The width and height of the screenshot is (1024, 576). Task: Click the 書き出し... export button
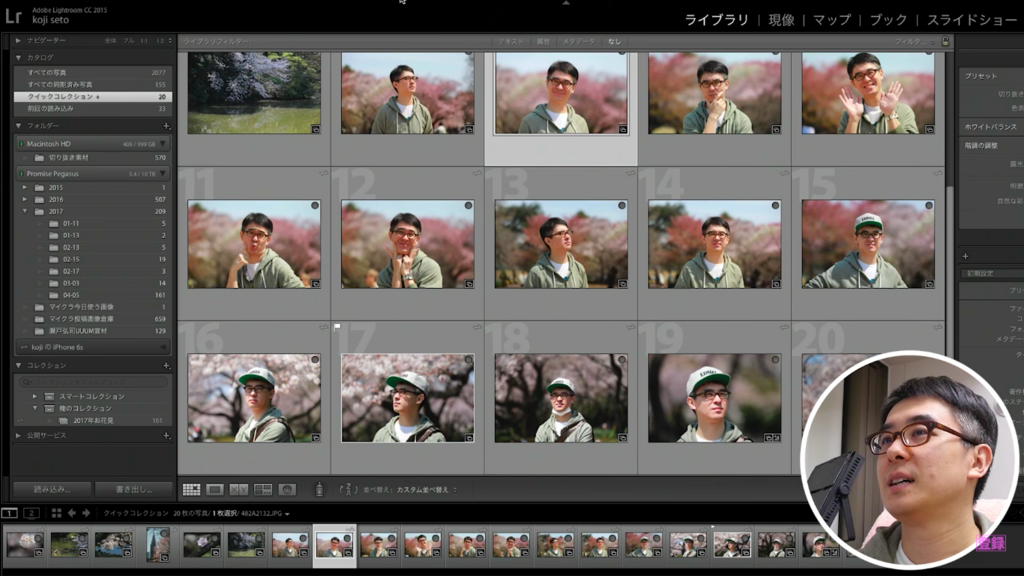point(134,489)
